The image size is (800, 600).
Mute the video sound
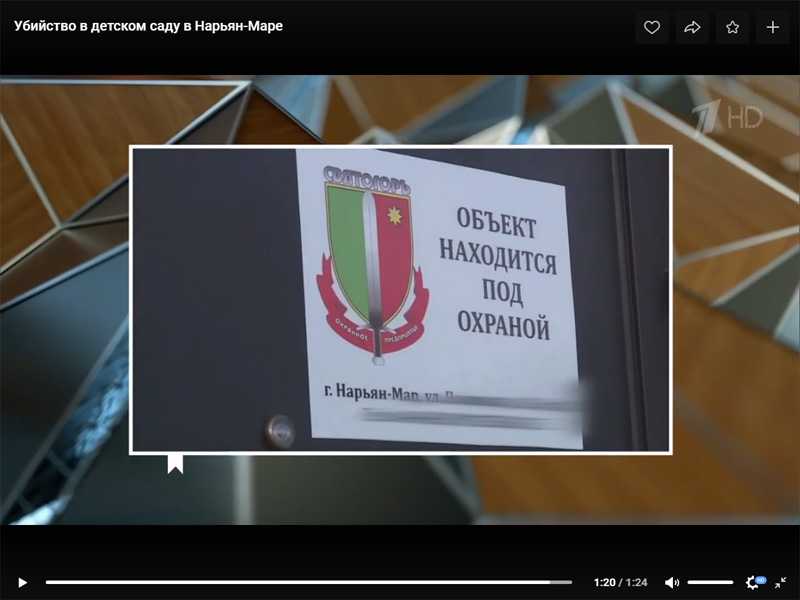[671, 582]
